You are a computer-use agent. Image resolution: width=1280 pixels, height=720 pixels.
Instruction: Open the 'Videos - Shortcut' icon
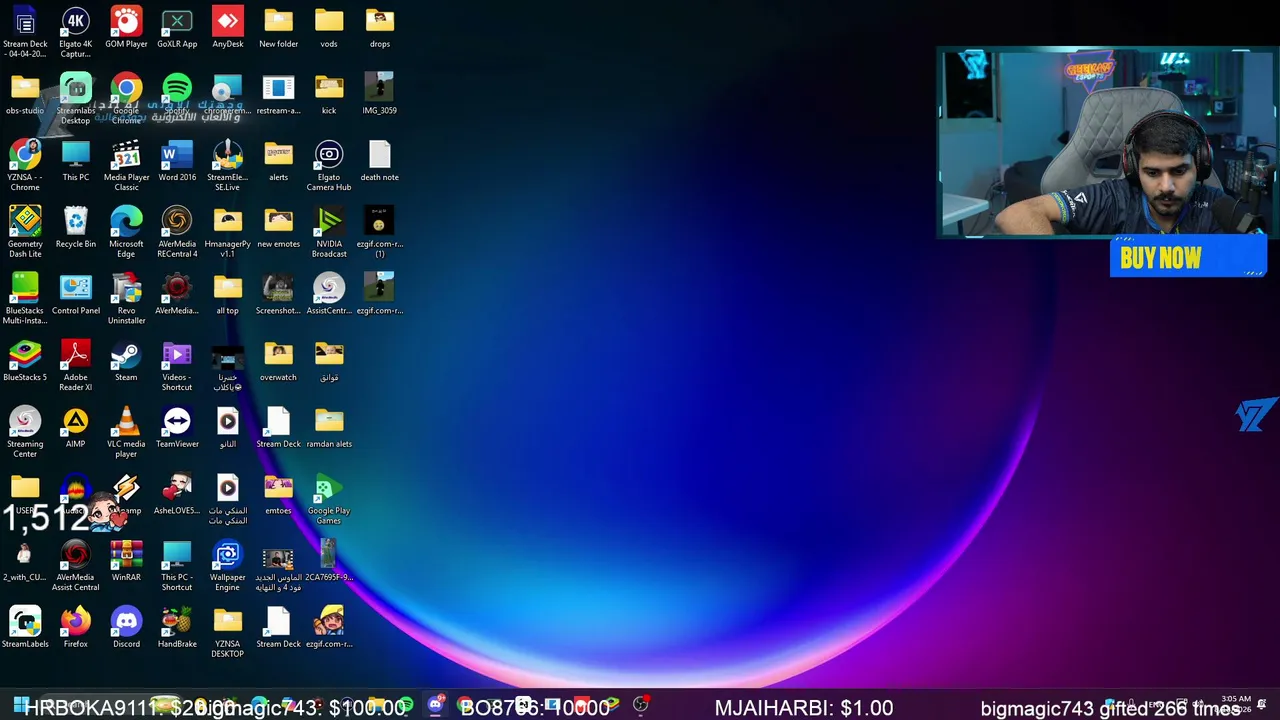click(177, 366)
